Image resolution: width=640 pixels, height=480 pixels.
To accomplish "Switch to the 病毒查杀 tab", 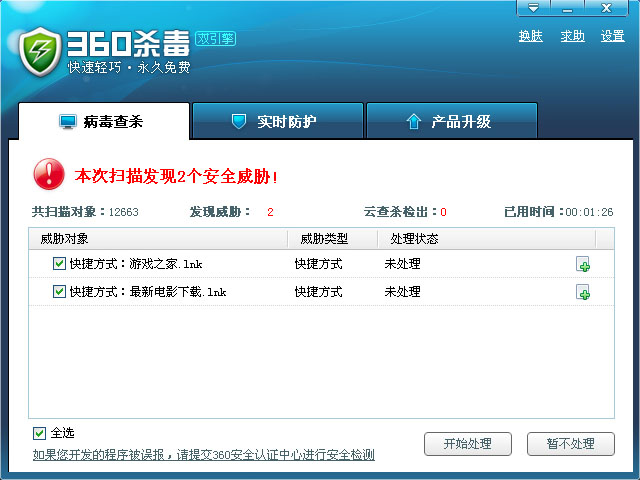I will point(104,122).
